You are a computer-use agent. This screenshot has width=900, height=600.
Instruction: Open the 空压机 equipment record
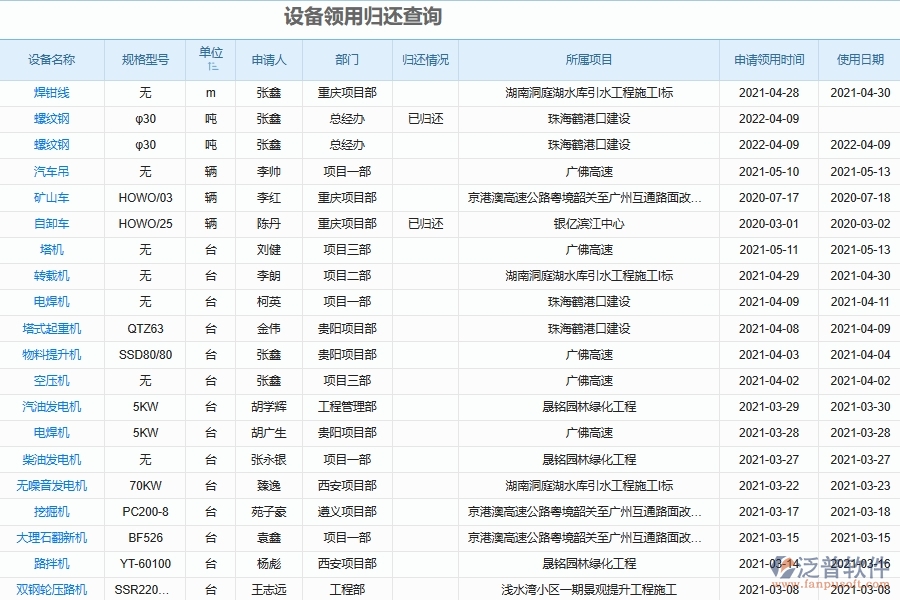point(52,380)
